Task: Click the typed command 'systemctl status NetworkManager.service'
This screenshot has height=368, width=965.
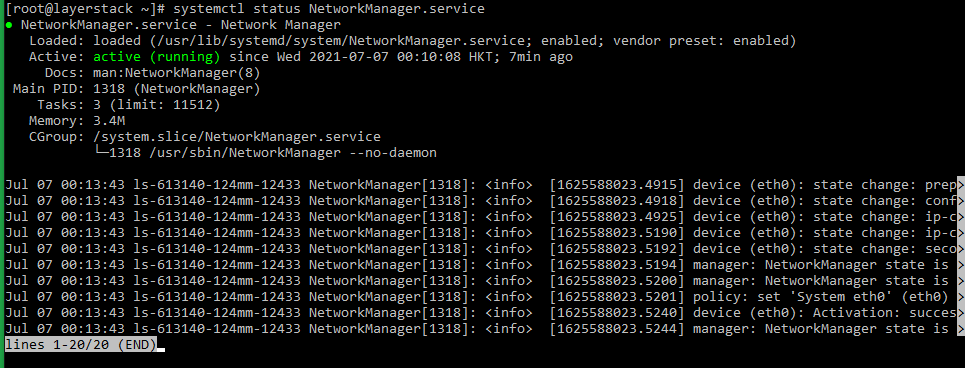Action: tap(329, 9)
